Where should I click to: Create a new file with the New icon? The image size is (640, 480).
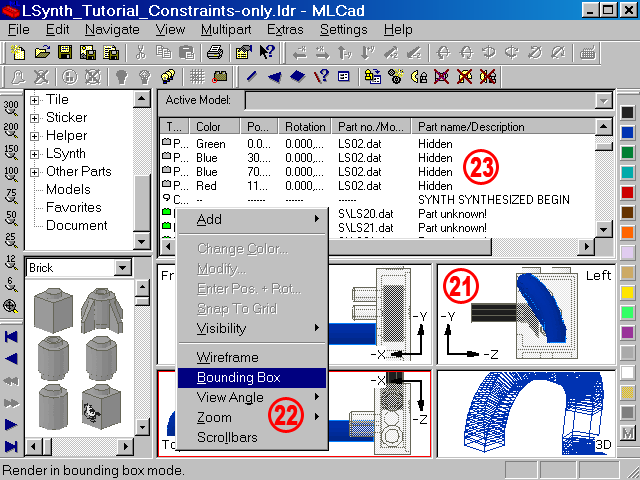click(18, 52)
